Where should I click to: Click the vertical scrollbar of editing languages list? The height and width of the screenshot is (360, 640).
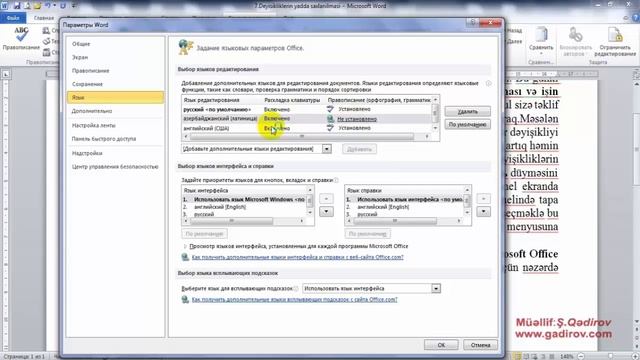(x=435, y=114)
